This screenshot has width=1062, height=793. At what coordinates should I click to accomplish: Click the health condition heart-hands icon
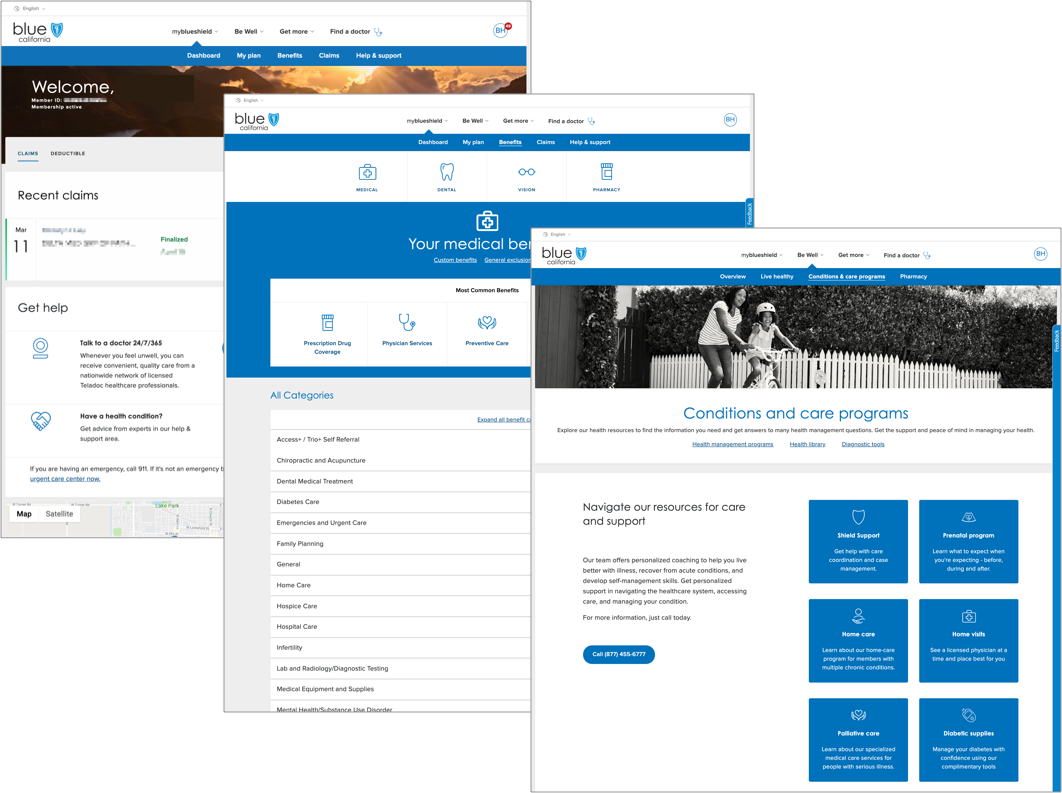coord(41,421)
